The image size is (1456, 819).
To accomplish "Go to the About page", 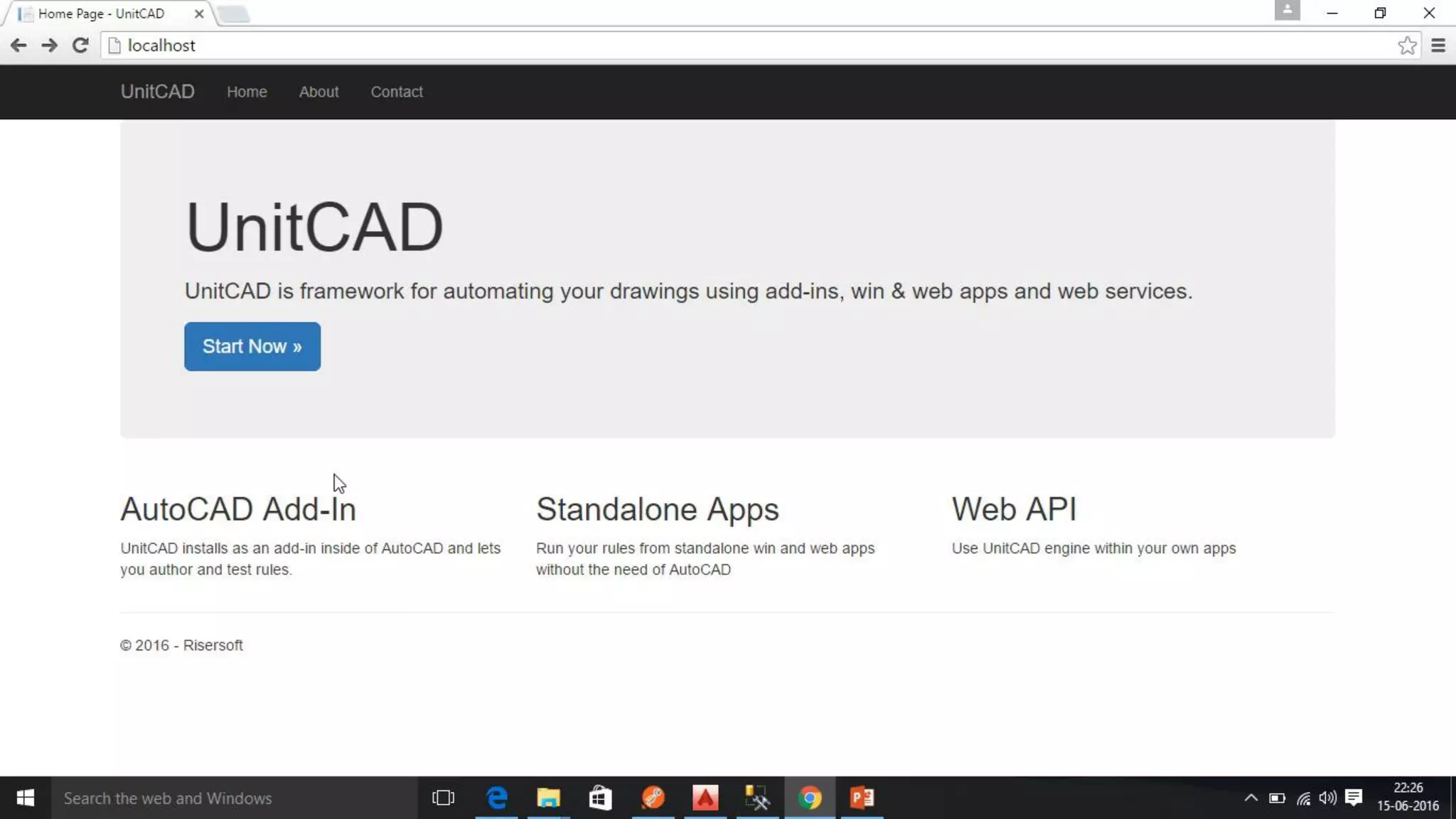I will 318,92.
